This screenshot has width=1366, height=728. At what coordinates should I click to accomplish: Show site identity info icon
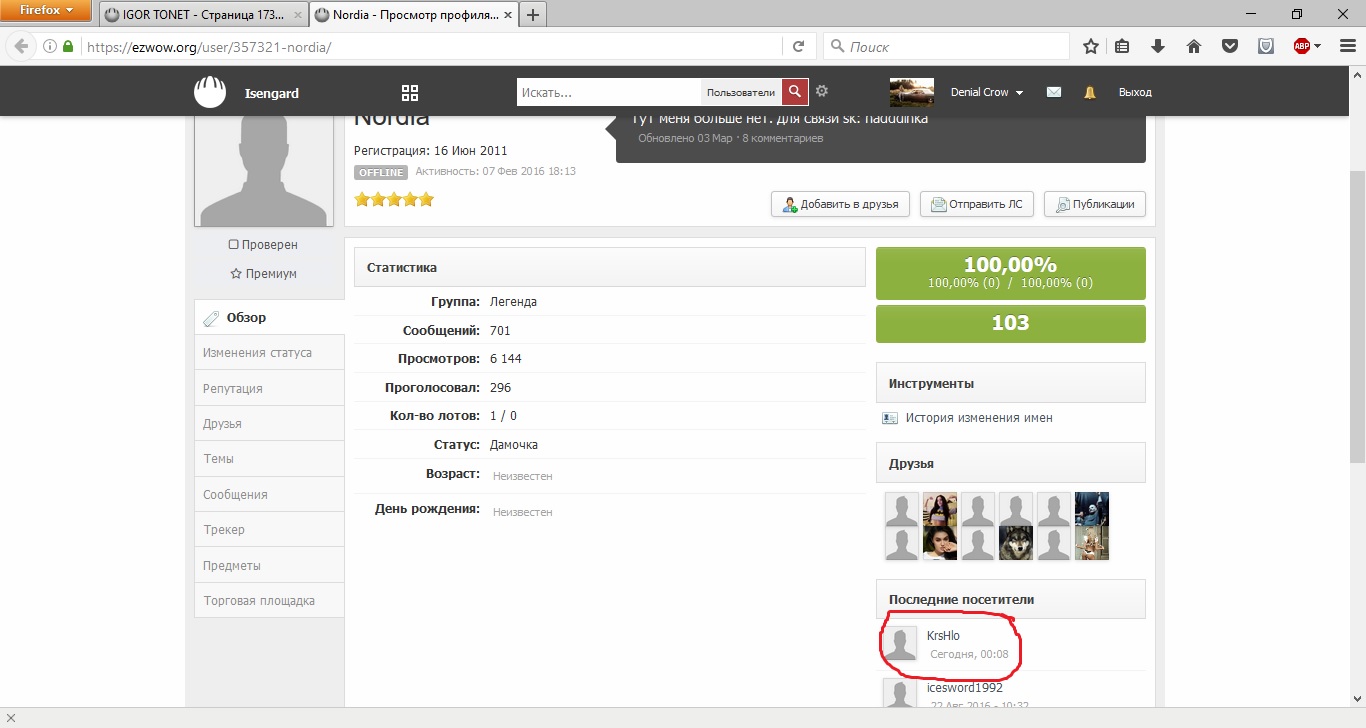50,46
